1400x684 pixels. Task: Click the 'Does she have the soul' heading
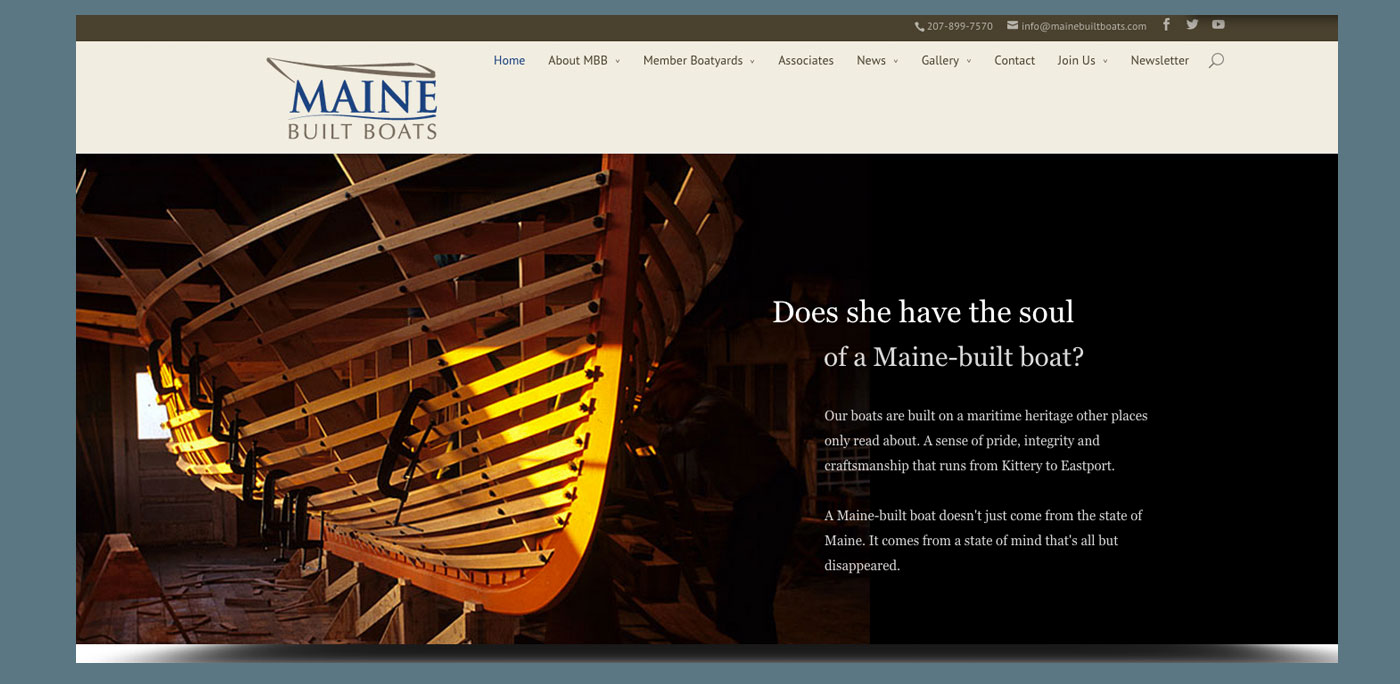pyautogui.click(x=923, y=312)
